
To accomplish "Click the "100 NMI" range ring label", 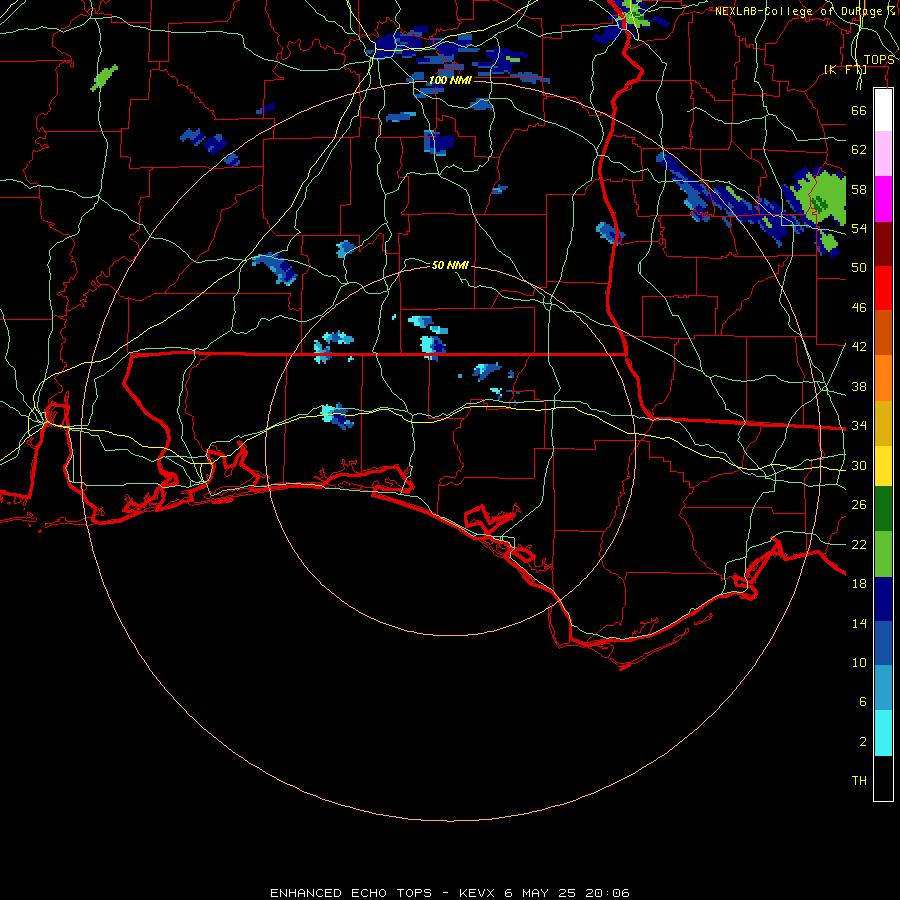I will 450,80.
